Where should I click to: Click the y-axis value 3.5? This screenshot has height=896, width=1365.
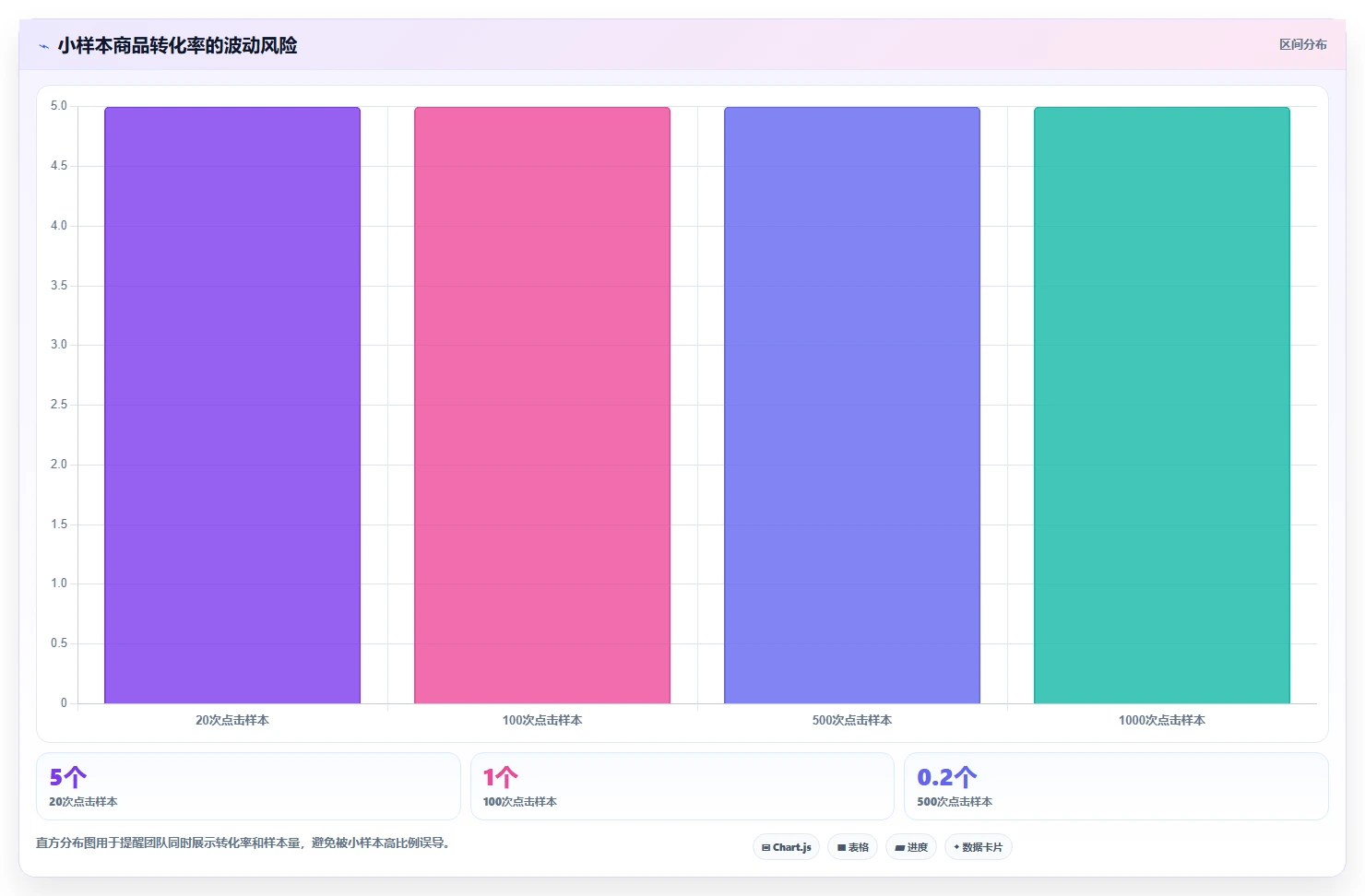[x=59, y=285]
